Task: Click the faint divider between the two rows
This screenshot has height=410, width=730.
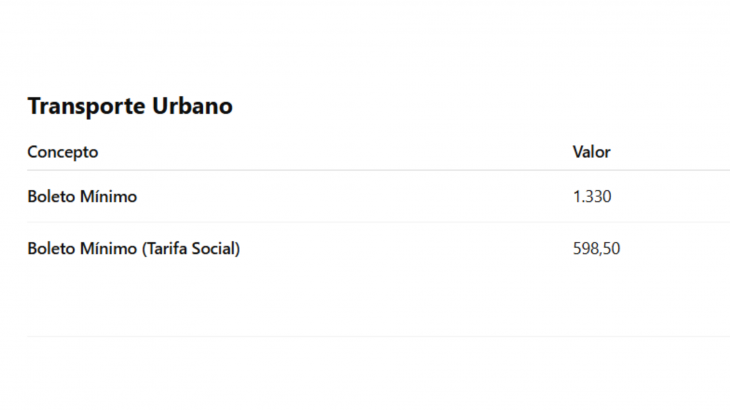Action: (x=379, y=222)
